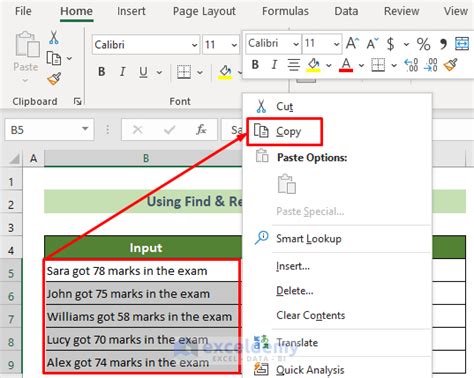Open mini toolbar font size dropdown
This screenshot has width=474, height=378.
[x=337, y=44]
